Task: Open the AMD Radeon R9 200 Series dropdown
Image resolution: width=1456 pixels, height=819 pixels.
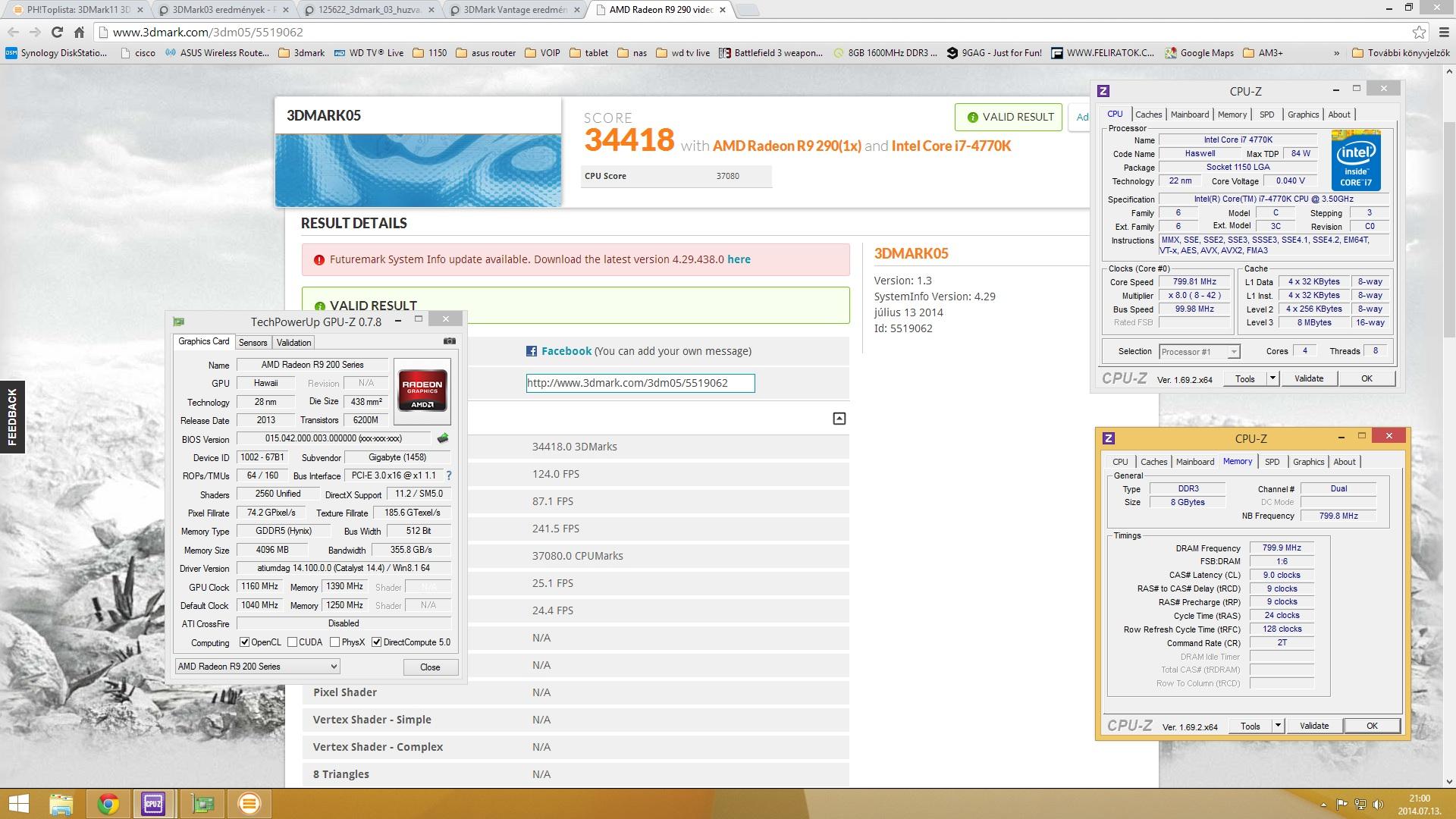Action: [257, 667]
